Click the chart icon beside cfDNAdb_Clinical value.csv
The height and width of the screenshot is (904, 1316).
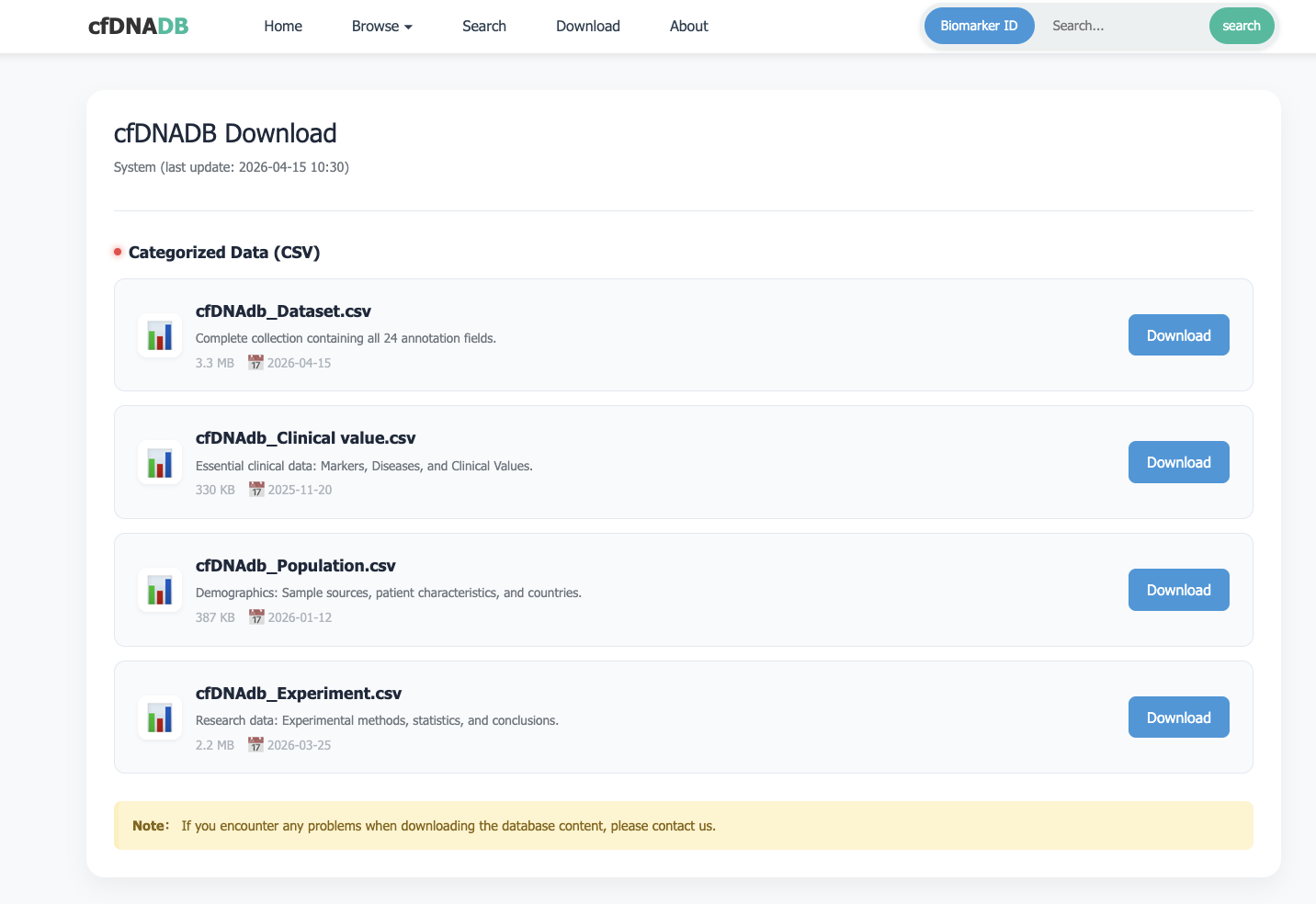pos(160,462)
